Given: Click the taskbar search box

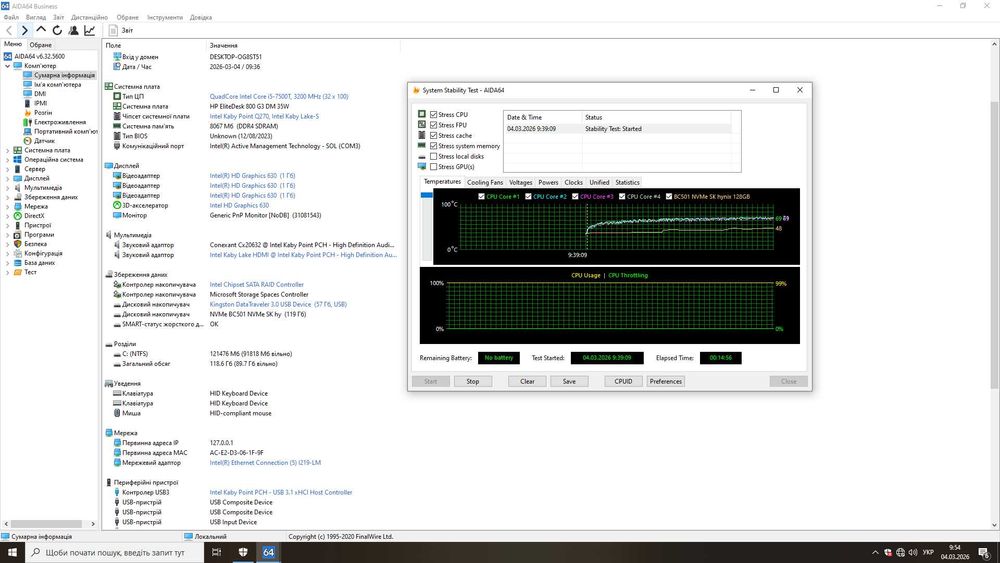Looking at the screenshot, I should tap(115, 552).
